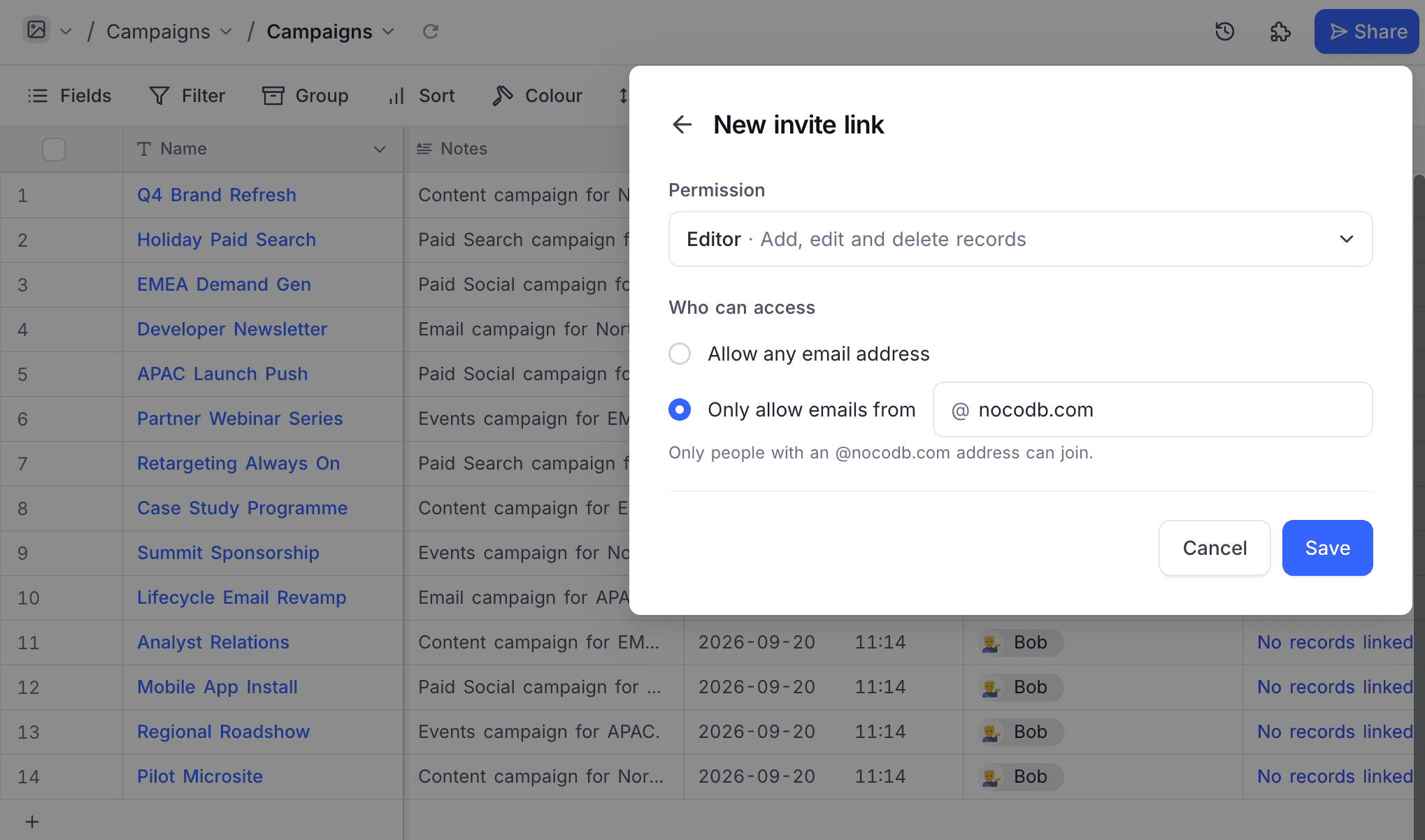This screenshot has height=840, width=1425.
Task: Tick the select-all checkbox in the table header
Action: click(54, 149)
